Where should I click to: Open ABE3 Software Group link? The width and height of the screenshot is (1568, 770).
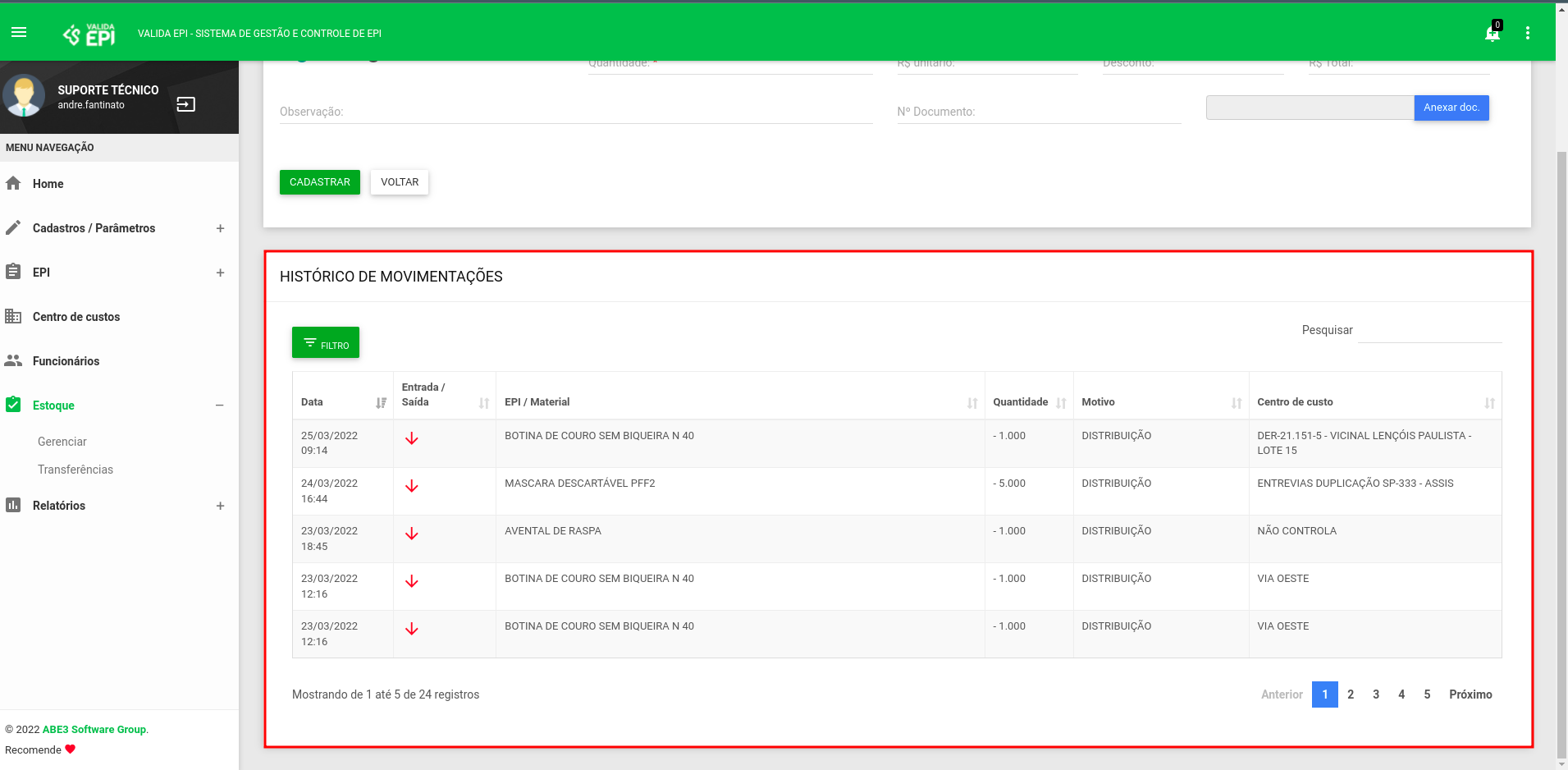(x=94, y=730)
